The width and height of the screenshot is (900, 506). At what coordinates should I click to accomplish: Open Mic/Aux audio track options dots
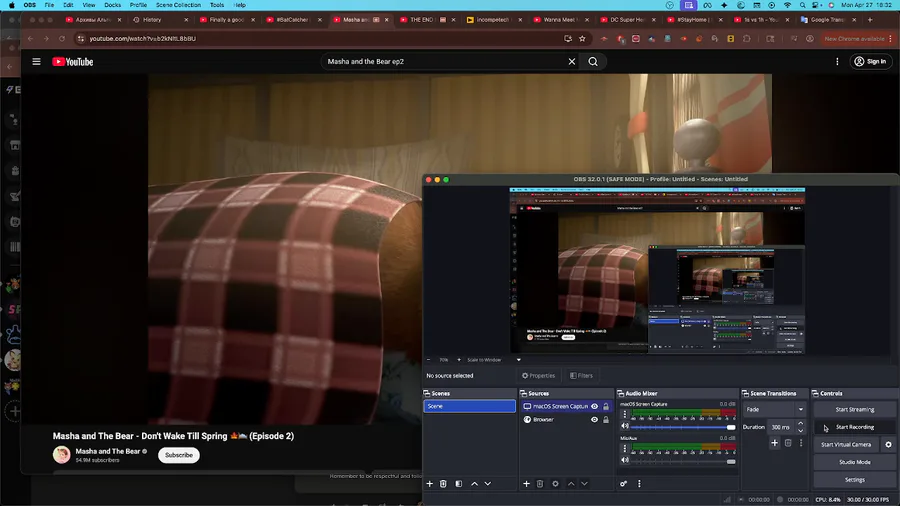pyautogui.click(x=625, y=449)
